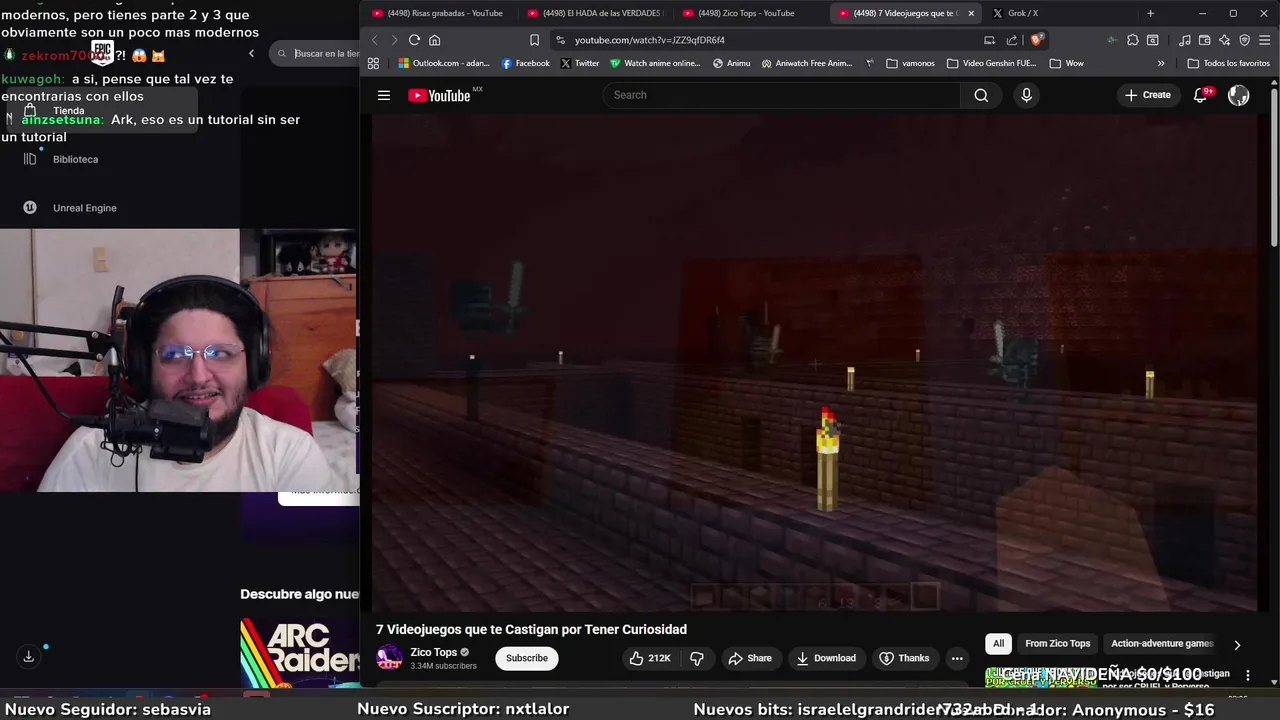The height and width of the screenshot is (720, 1280).
Task: Open the more actions ellipsis under video
Action: pos(957,658)
